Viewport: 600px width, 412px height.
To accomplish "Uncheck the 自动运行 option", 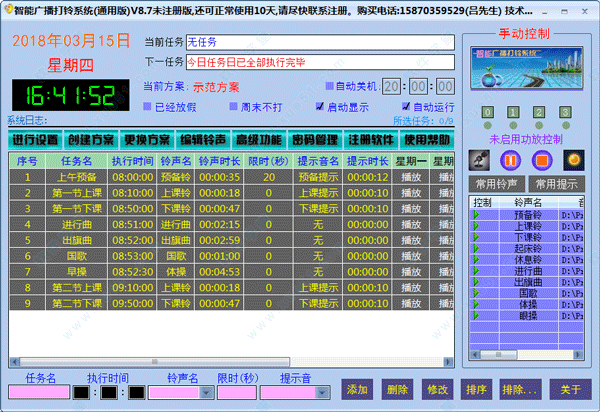I will (406, 106).
